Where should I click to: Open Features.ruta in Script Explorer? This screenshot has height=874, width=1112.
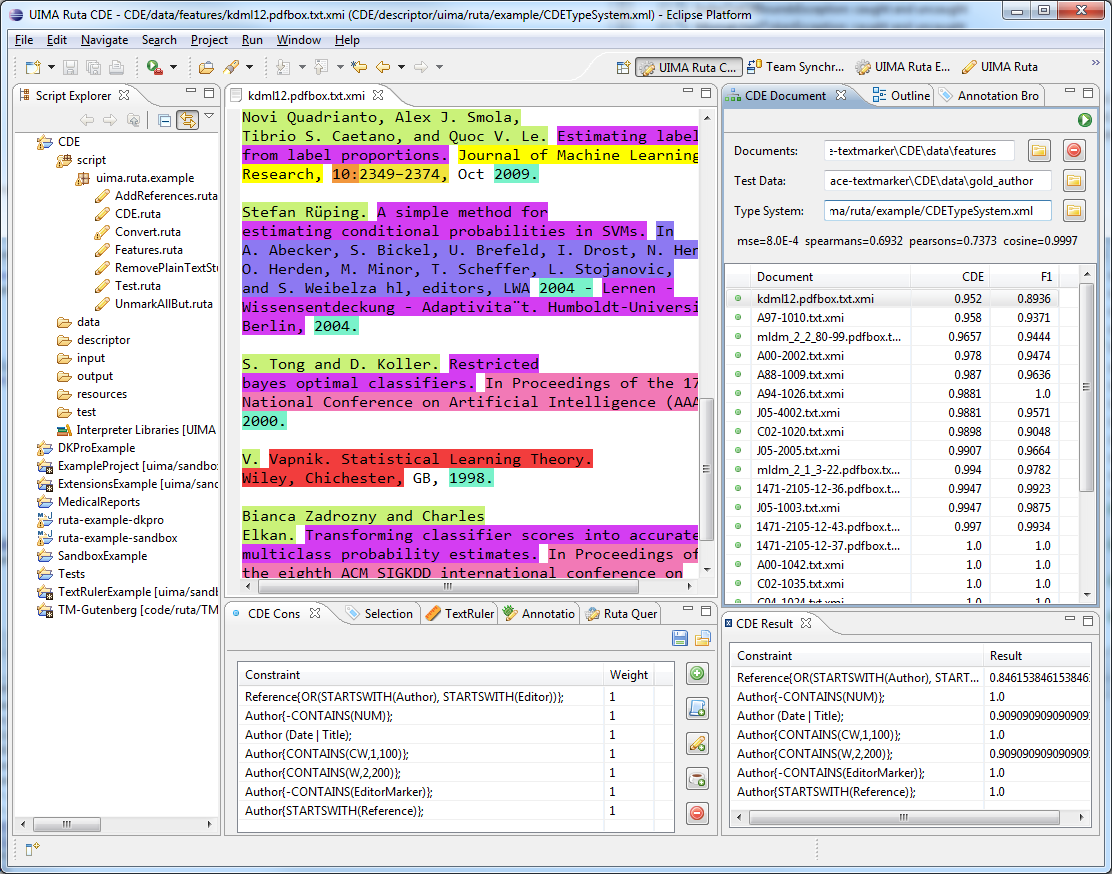pos(148,250)
